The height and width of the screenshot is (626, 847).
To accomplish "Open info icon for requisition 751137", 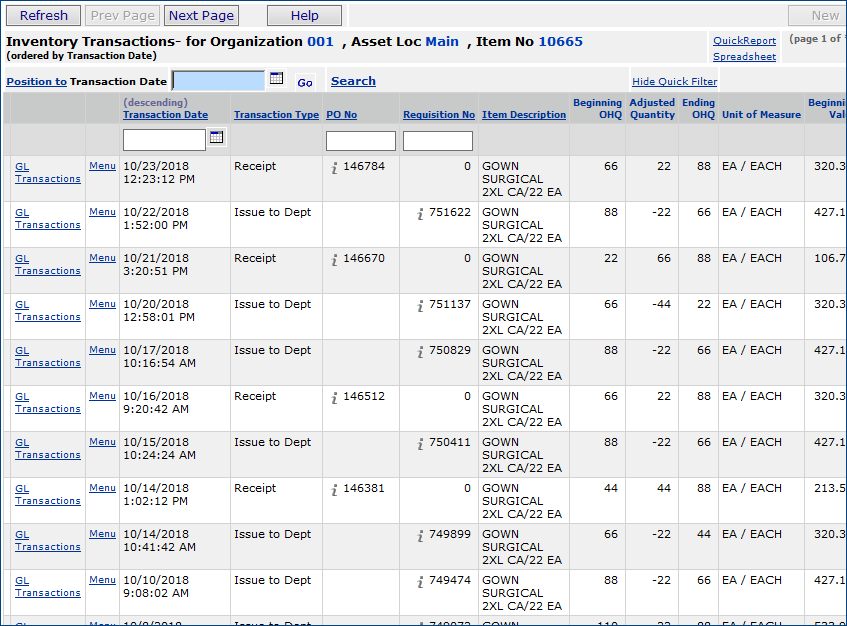I will click(x=421, y=306).
